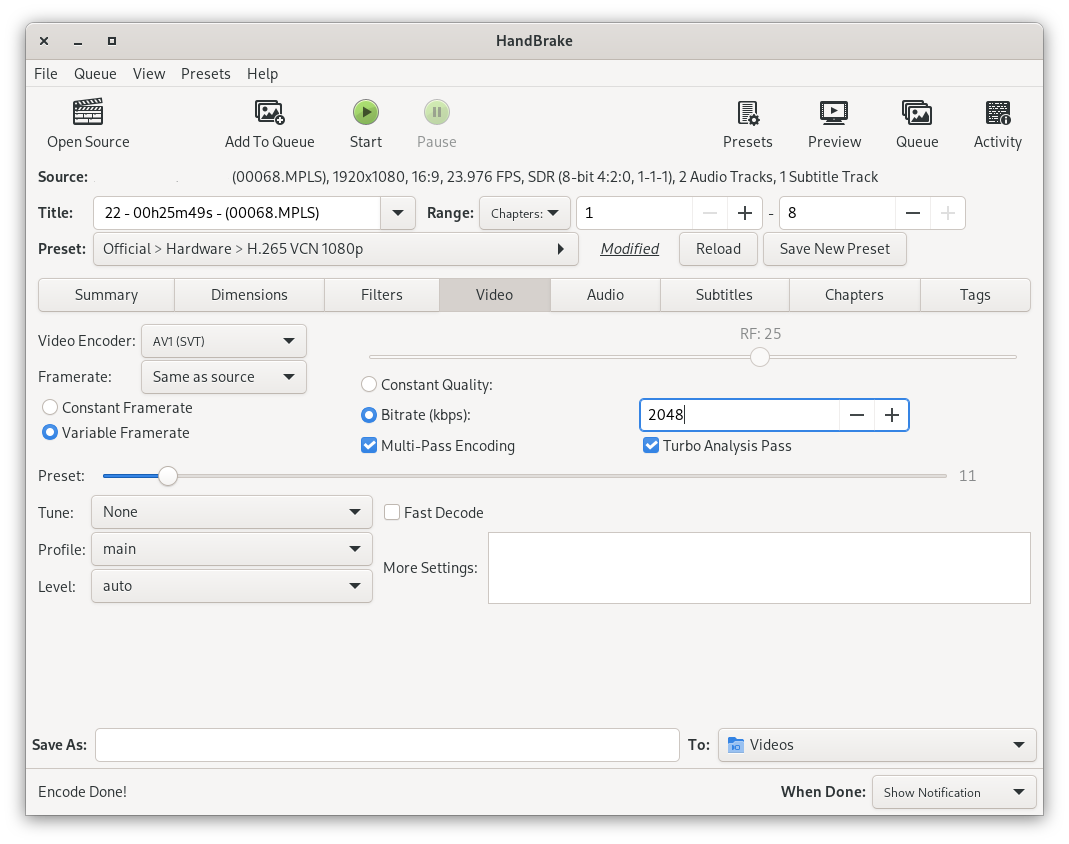Open the Preview window icon

[x=834, y=112]
